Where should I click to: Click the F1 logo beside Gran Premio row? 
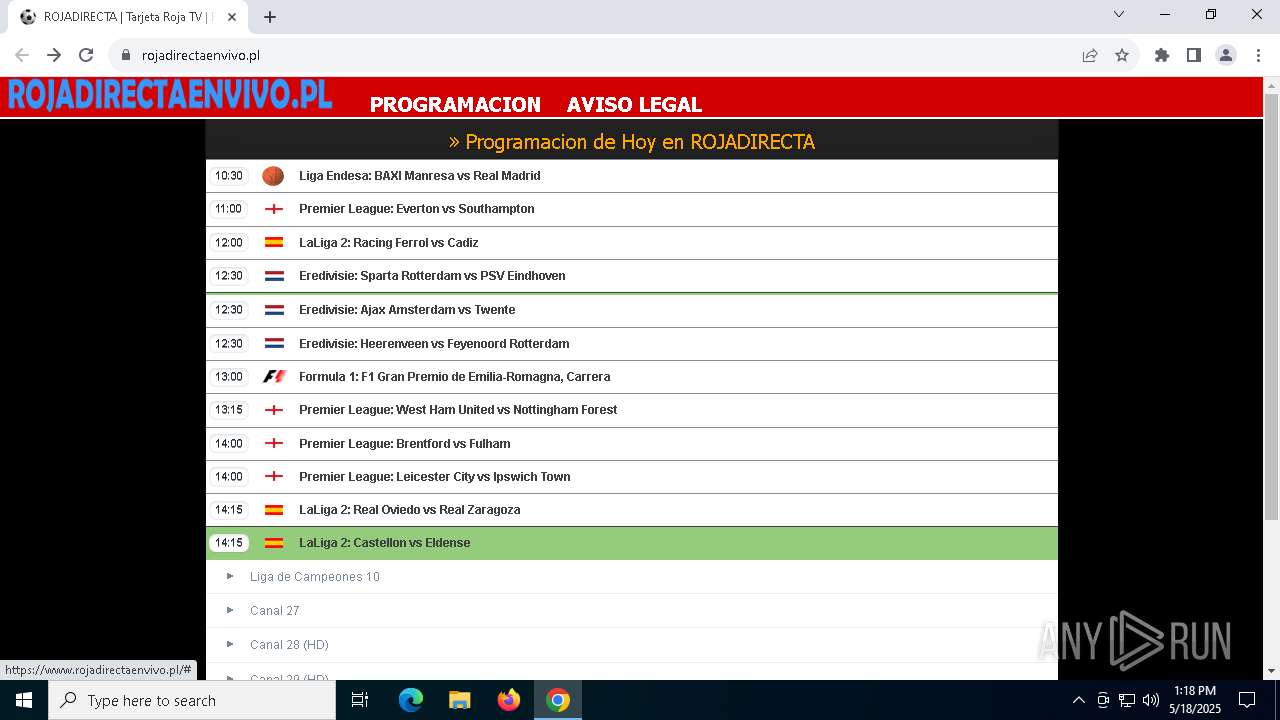tap(274, 377)
